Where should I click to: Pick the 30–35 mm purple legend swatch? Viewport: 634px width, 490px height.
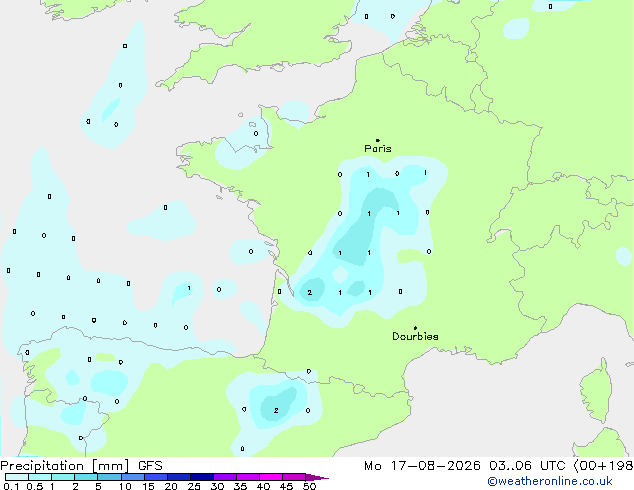[225, 477]
